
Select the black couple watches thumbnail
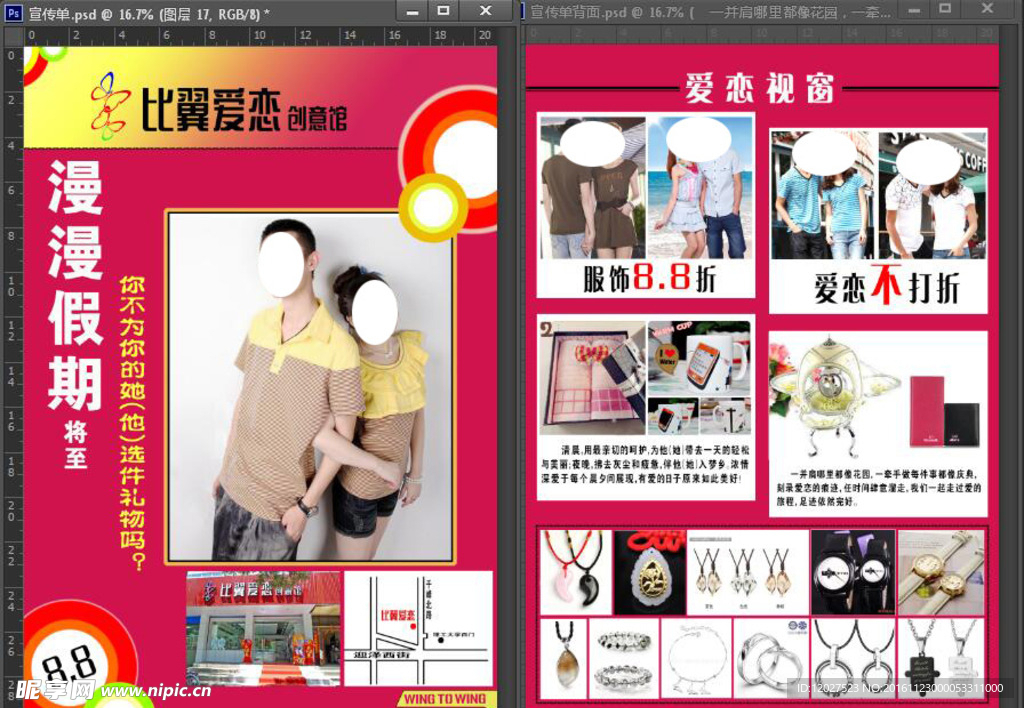(x=853, y=571)
